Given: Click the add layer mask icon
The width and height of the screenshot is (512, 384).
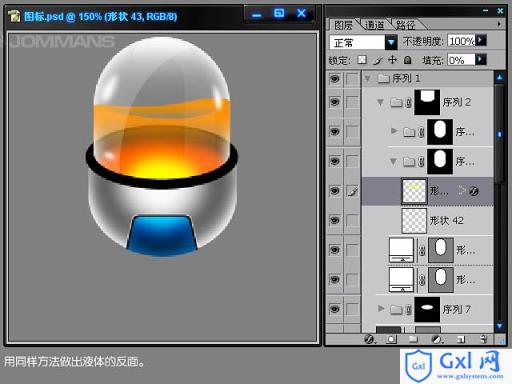Looking at the screenshot, I should point(391,339).
